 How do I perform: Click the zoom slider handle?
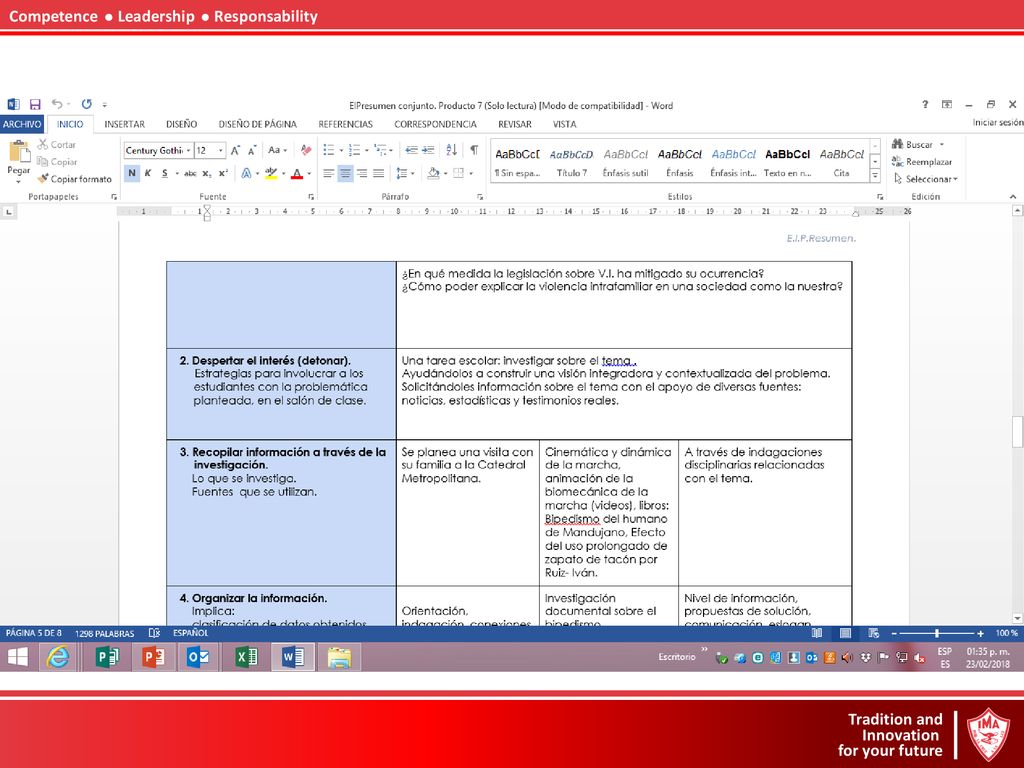pyautogui.click(x=937, y=633)
